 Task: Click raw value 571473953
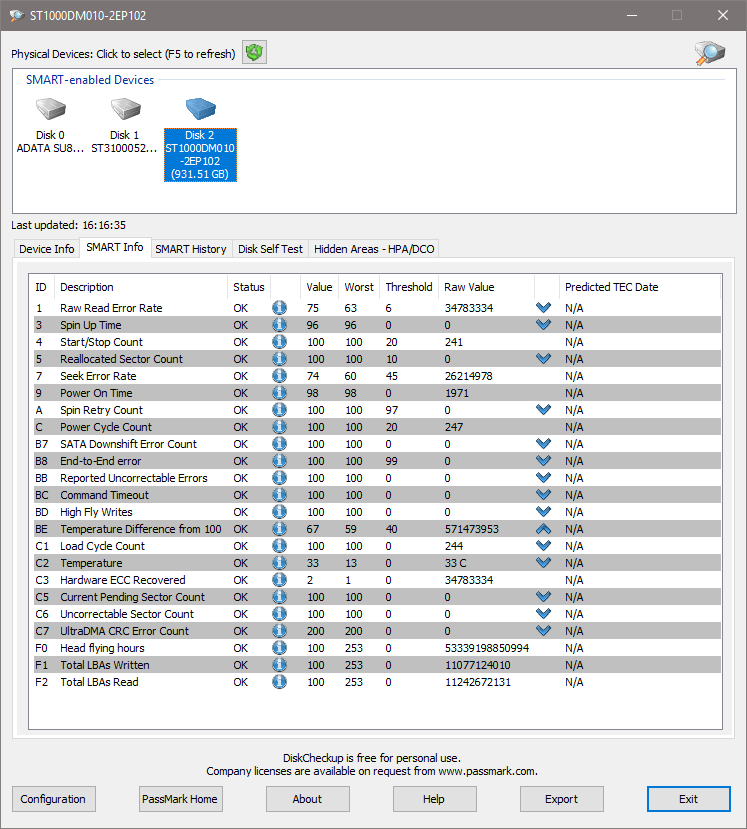pos(472,529)
